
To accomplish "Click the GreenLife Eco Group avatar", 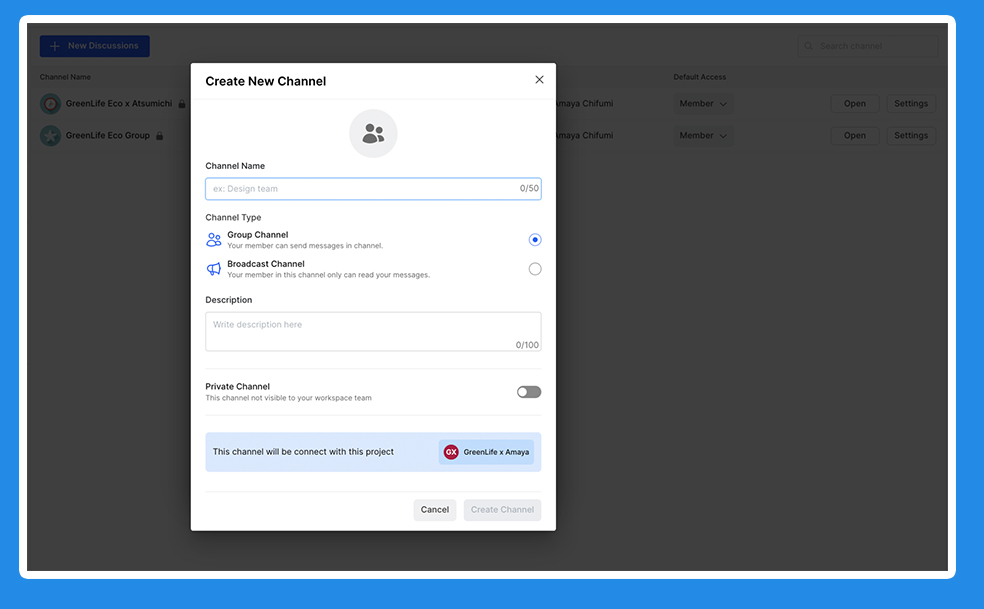I will (x=50, y=136).
